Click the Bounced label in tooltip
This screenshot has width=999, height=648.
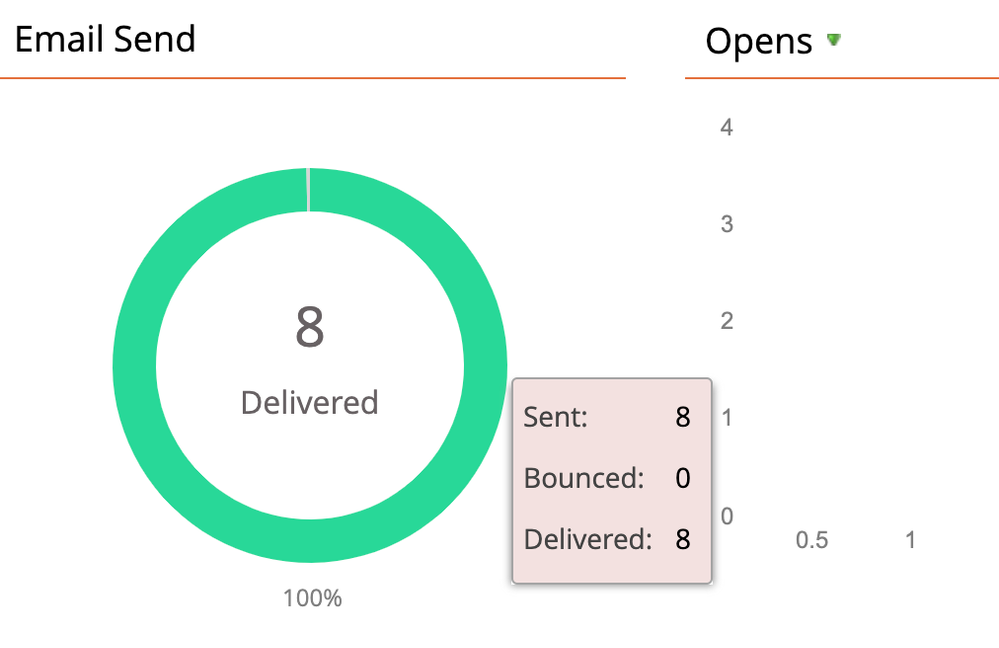click(x=584, y=478)
